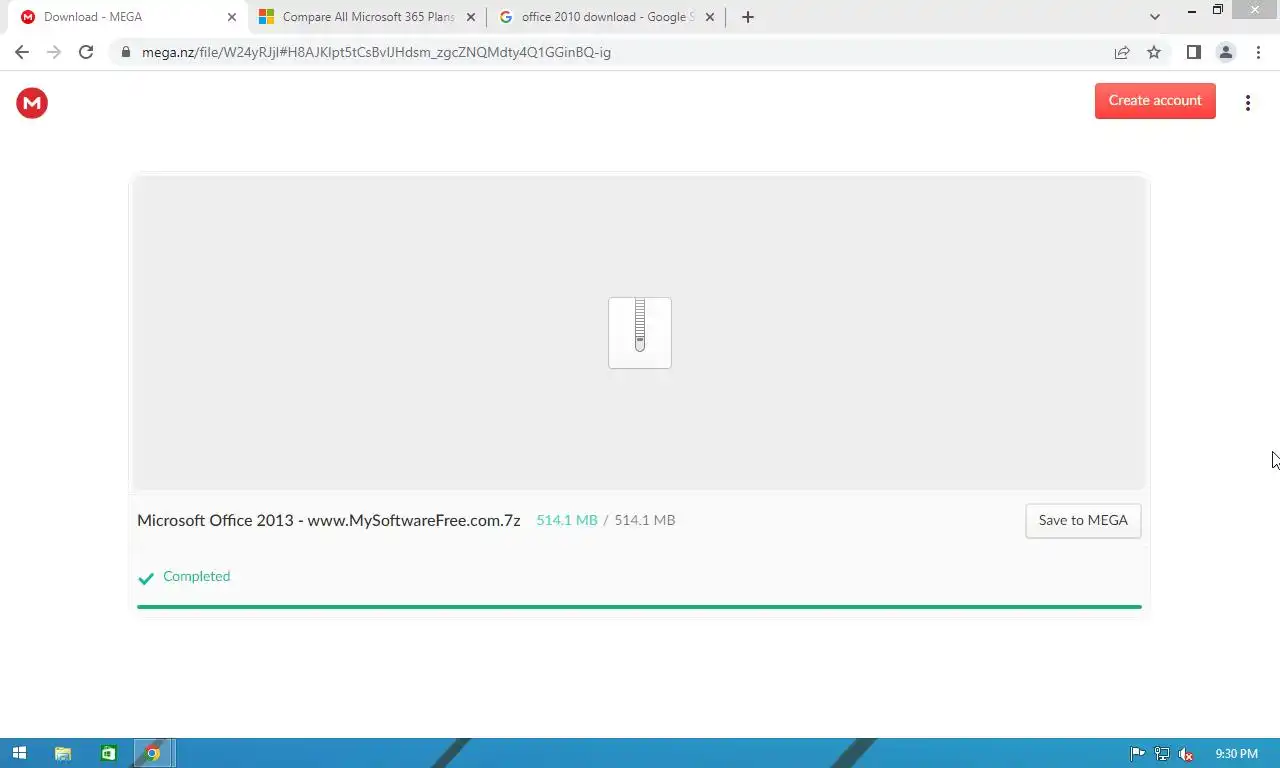Click the site lock security icon
The width and height of the screenshot is (1280, 768).
coord(125,52)
